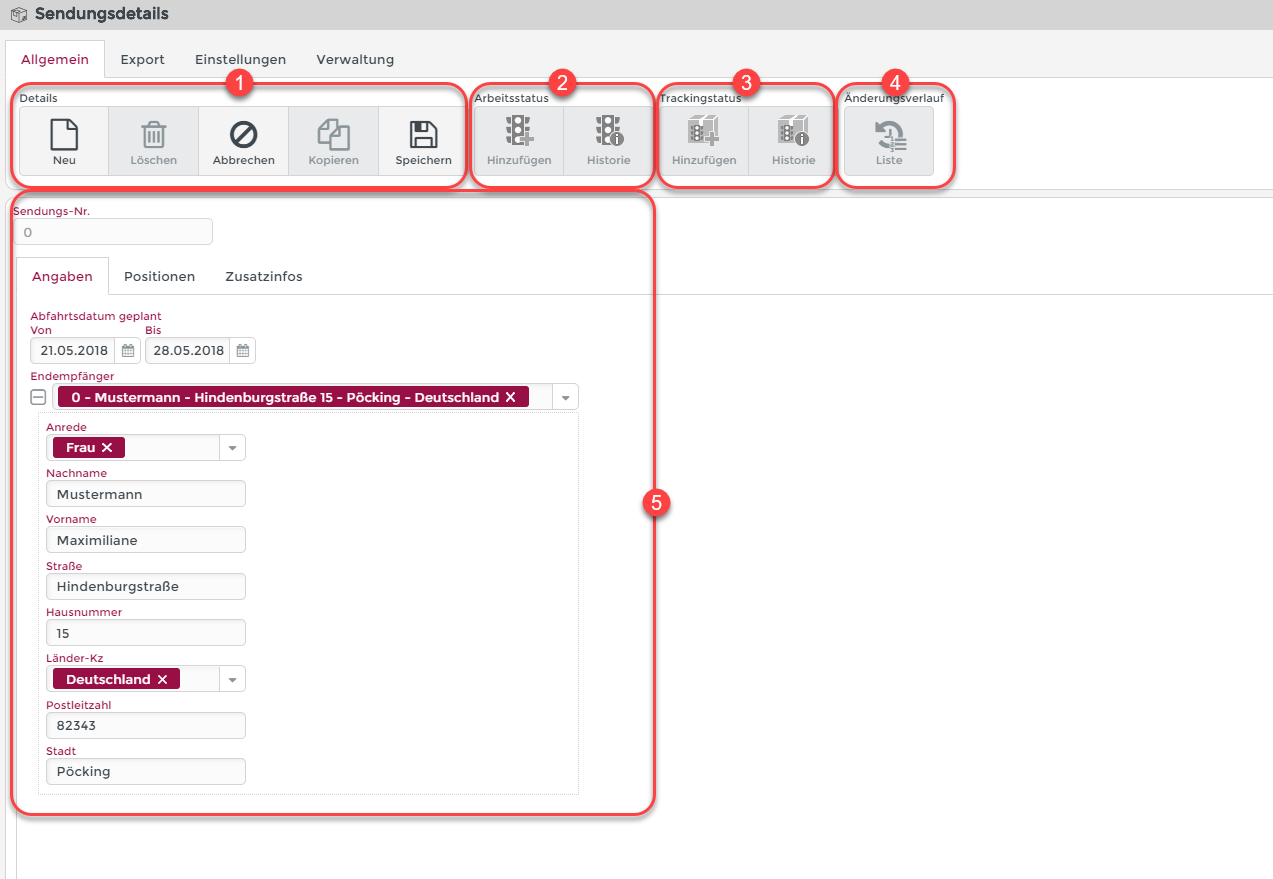Select the Zusatzinfos tab

pos(264,276)
